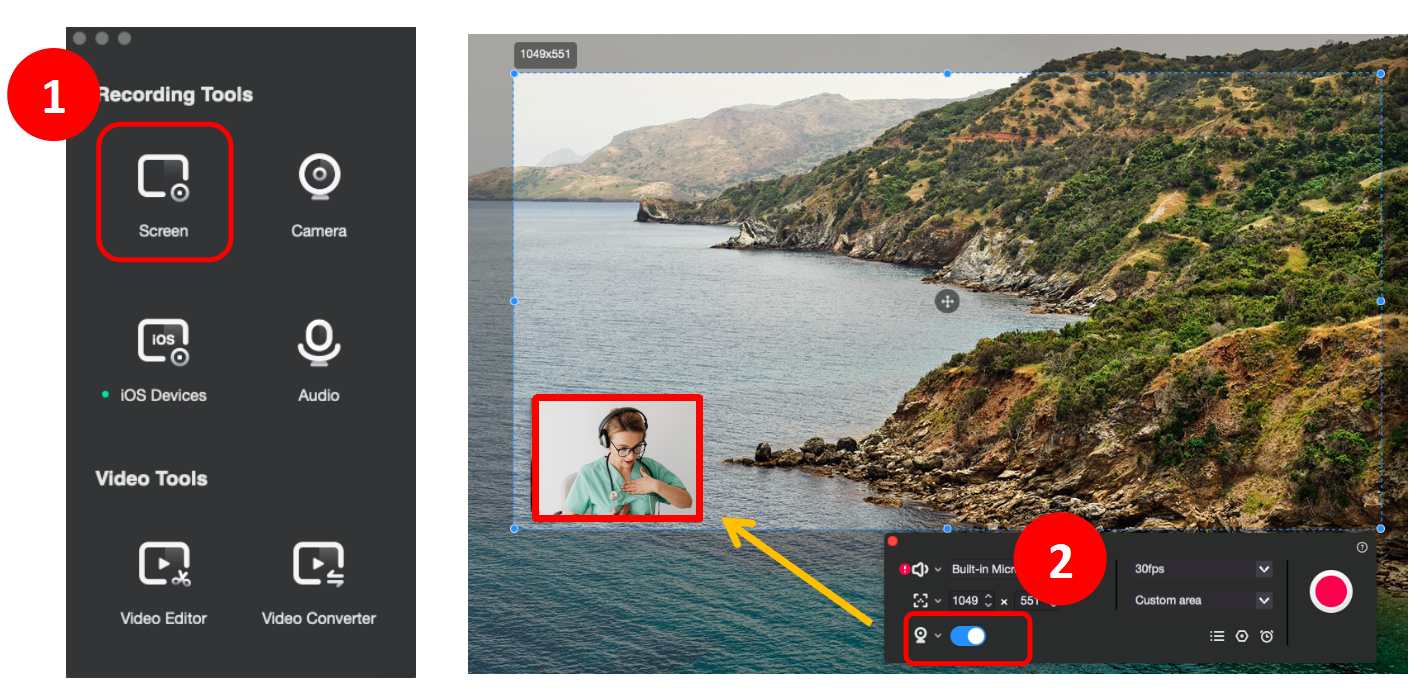Screen dimensions: 1424x697
Task: Click the help question mark icon
Action: (x=1362, y=547)
